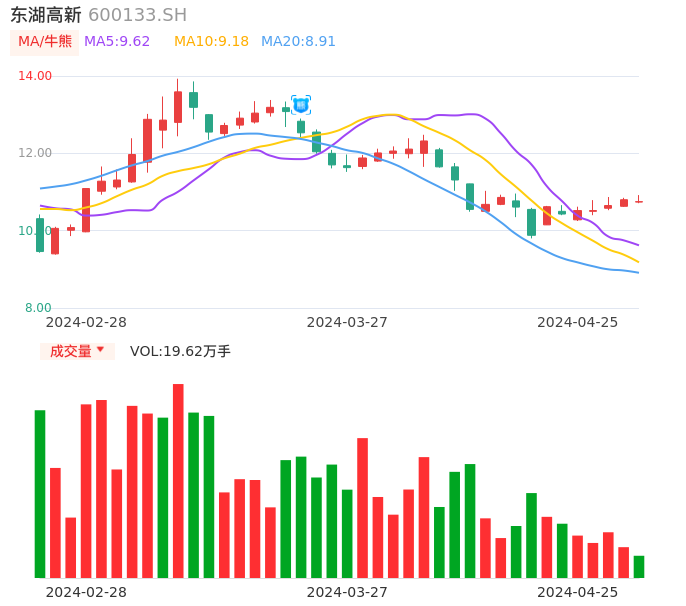Screen dimensions: 686x606
Task: Click the VOL:19.62万手 volume readout
Action: click(x=180, y=351)
